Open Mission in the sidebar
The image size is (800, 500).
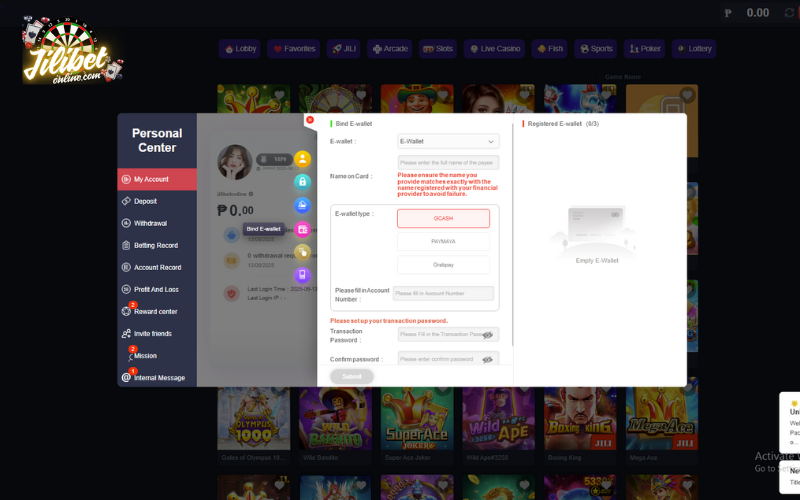pyautogui.click(x=157, y=356)
